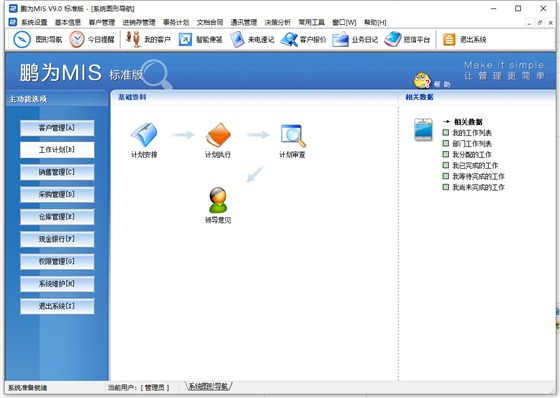Minimize the inner child window
560x398 pixels.
pyautogui.click(x=529, y=23)
